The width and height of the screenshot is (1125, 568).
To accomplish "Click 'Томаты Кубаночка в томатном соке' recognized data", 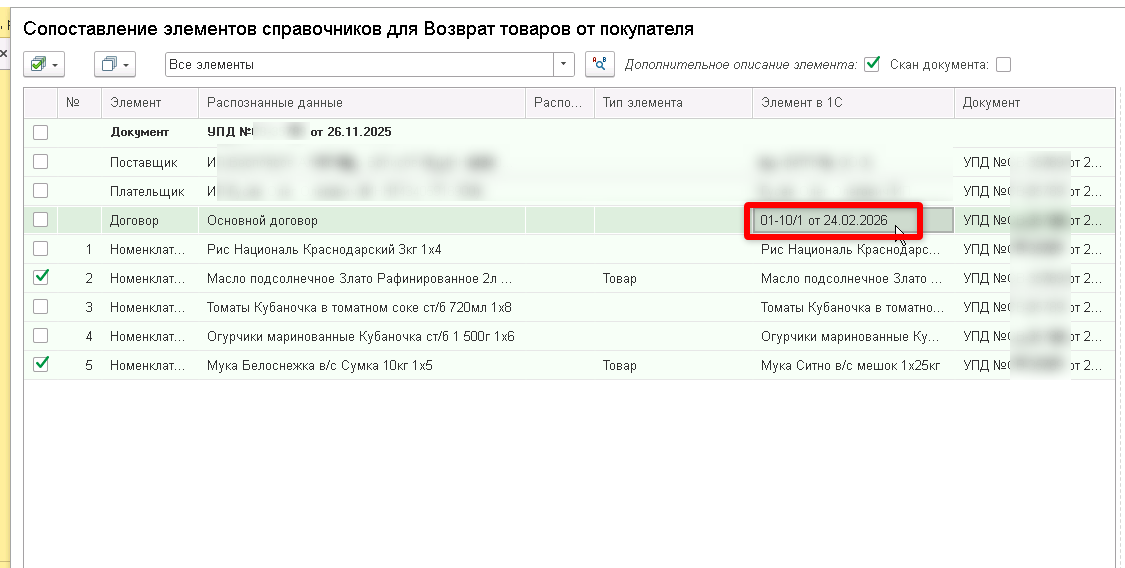I will click(x=362, y=308).
